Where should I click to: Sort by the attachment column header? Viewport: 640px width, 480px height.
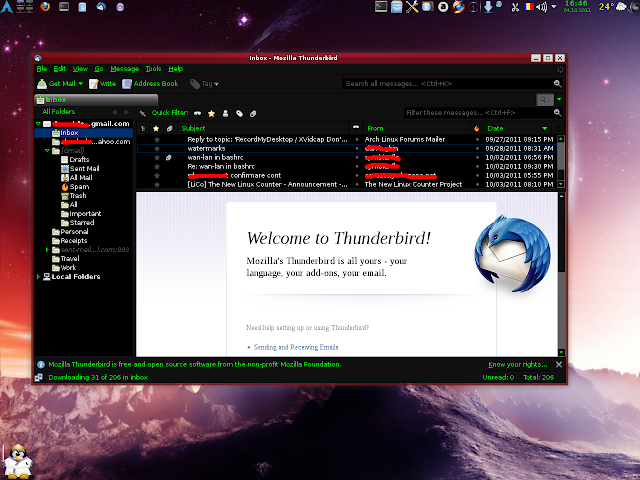click(x=169, y=129)
